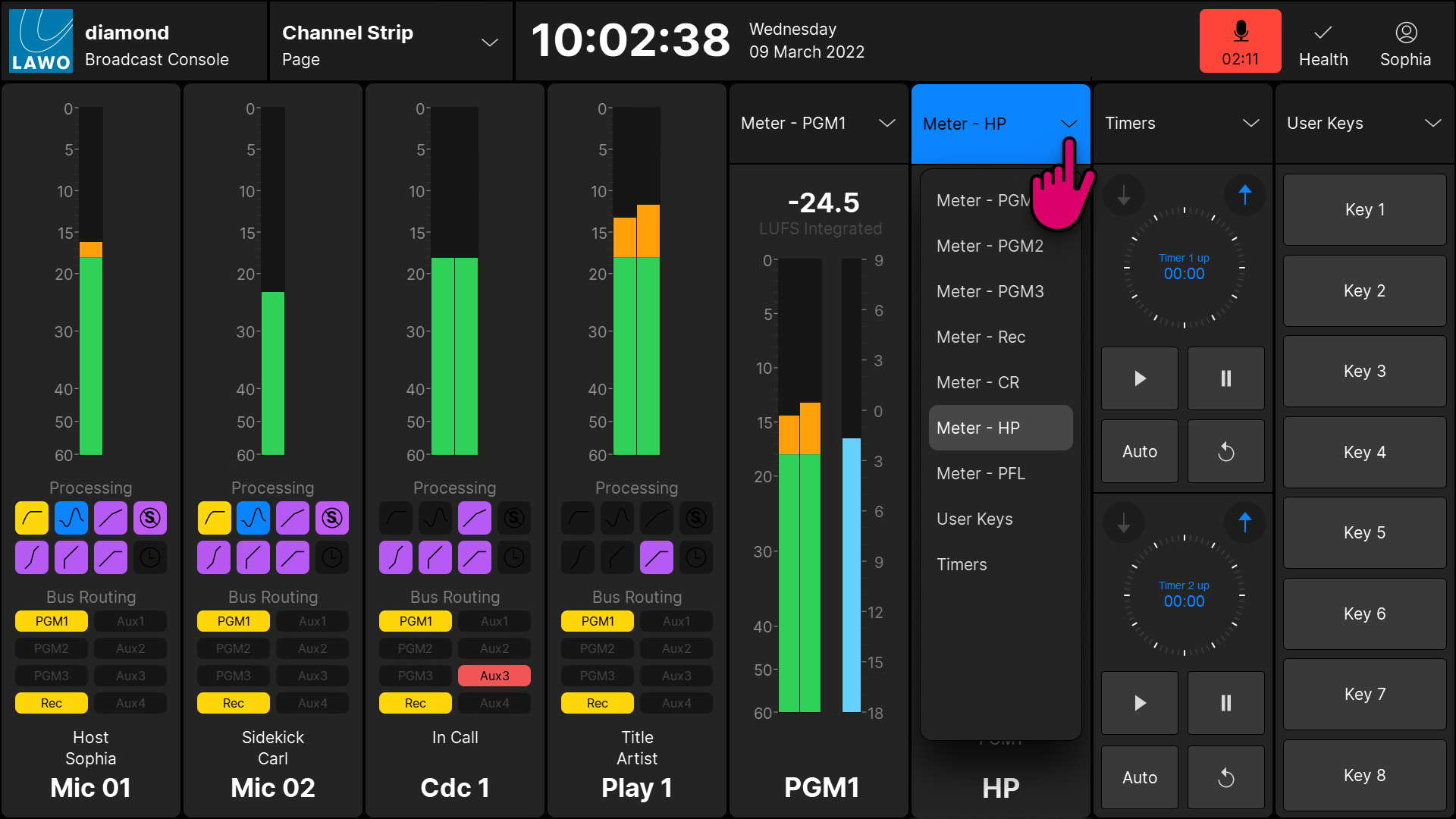
Task: Set Timer 1 to count up arrow
Action: tap(1244, 195)
